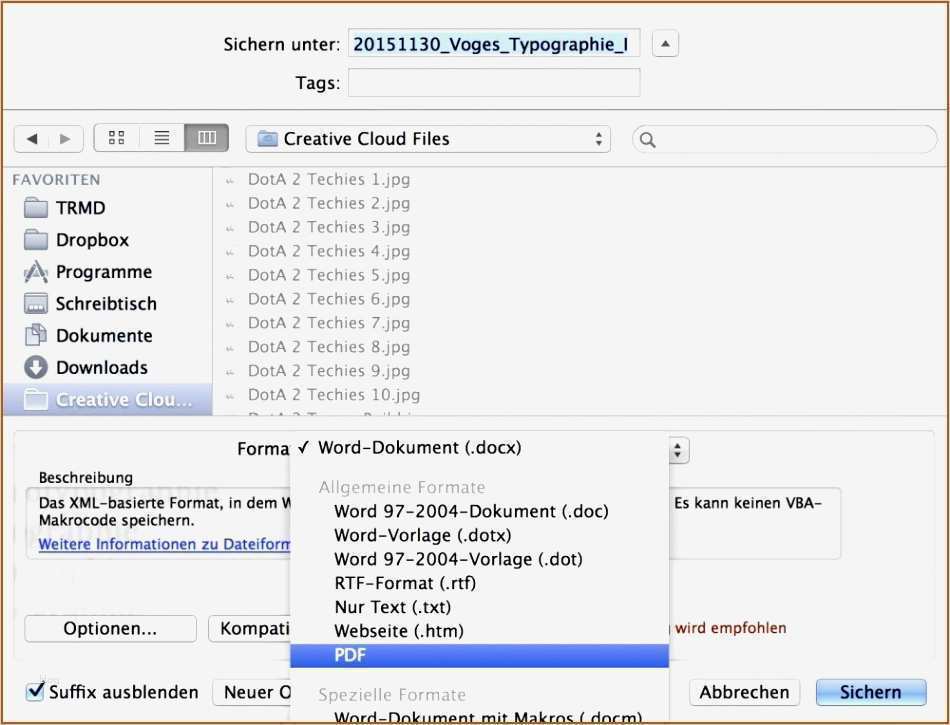Uncheck the Suffix ausblenden checkbox
950x725 pixels.
coord(35,691)
